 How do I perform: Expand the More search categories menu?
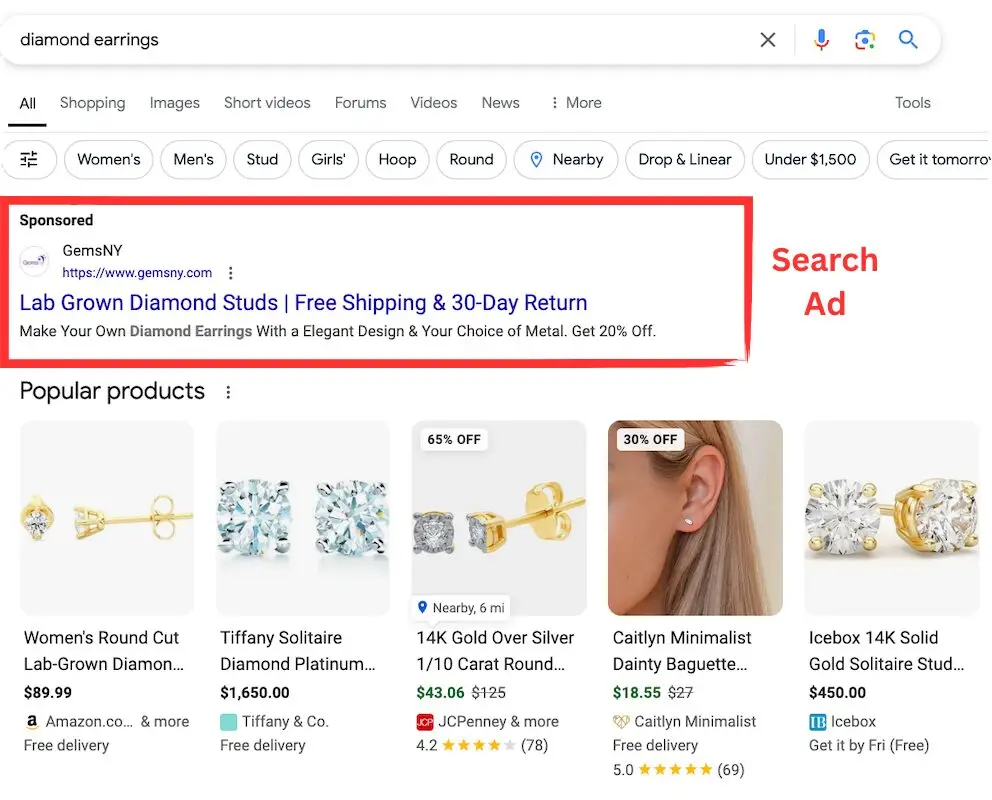click(576, 102)
